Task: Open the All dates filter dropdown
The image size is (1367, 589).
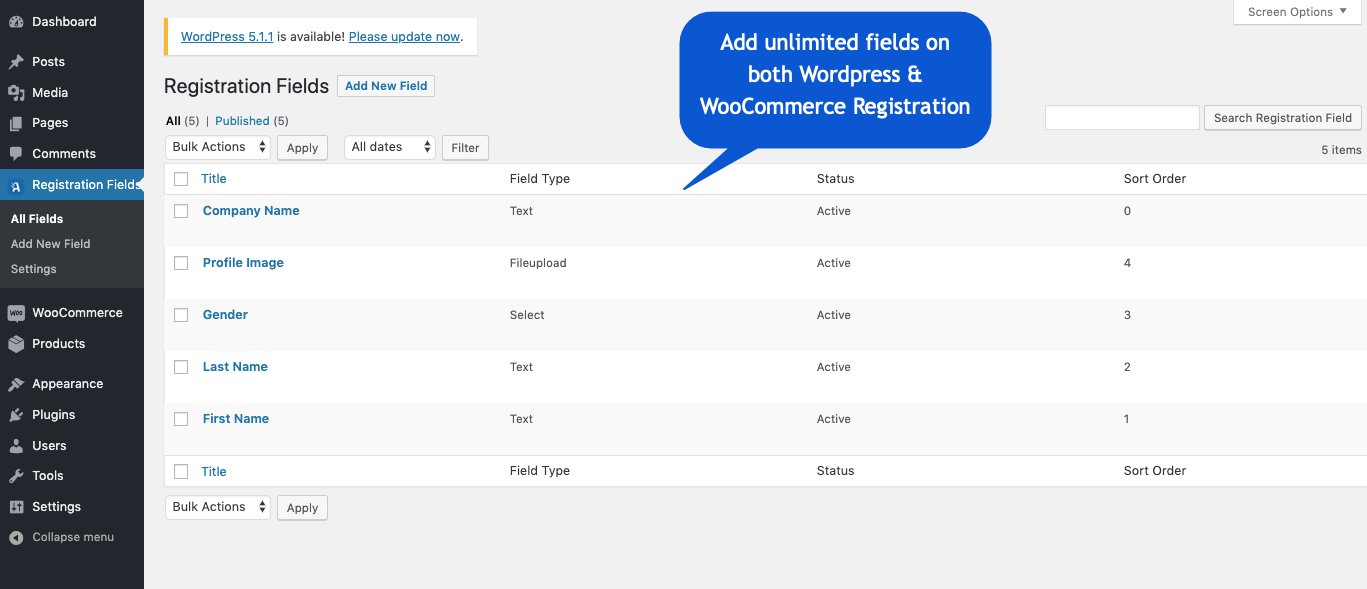Action: tap(390, 146)
